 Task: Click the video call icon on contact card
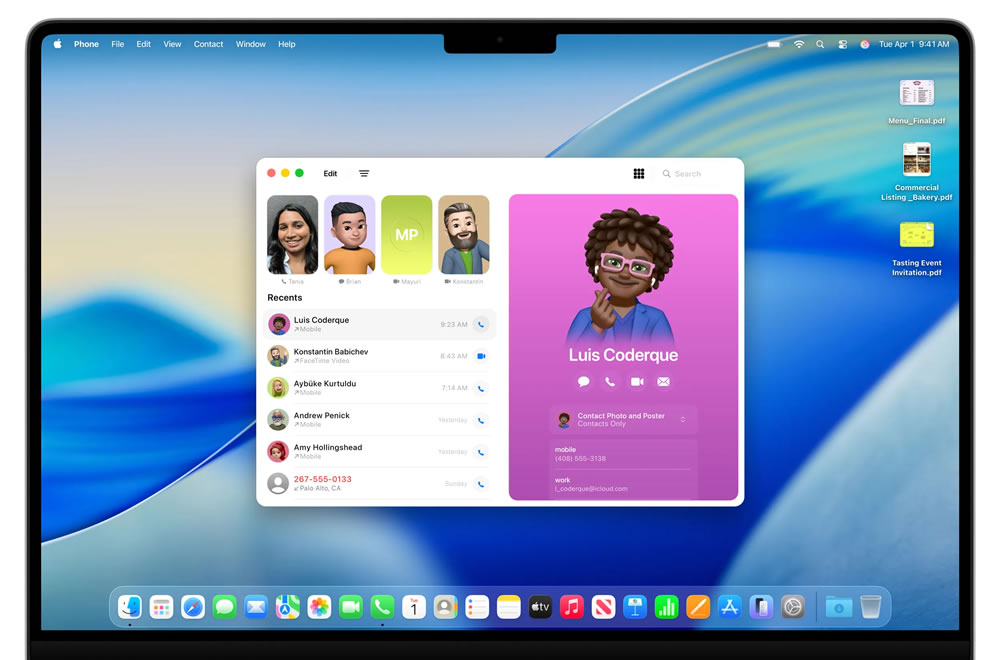coord(637,382)
